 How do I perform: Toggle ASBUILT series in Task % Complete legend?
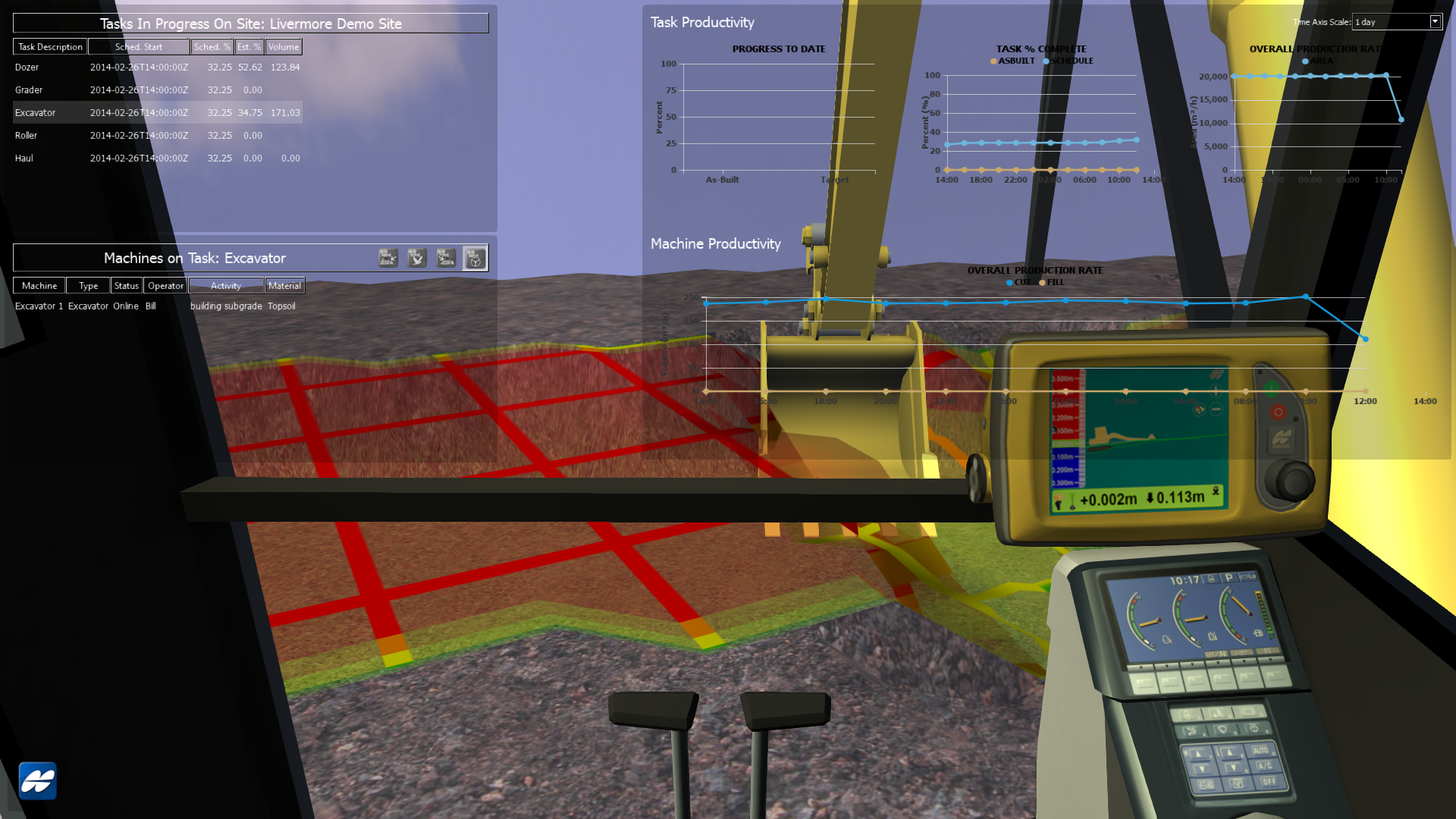(1013, 61)
